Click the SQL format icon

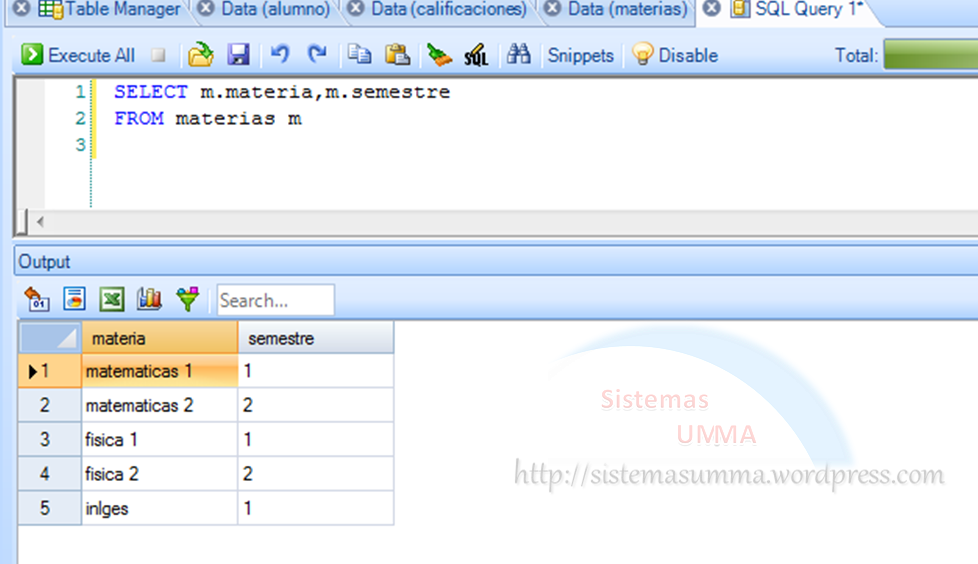[476, 55]
